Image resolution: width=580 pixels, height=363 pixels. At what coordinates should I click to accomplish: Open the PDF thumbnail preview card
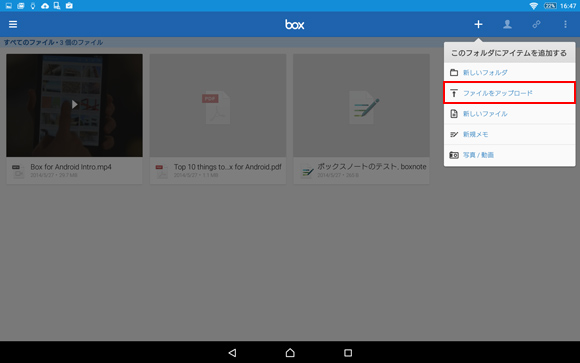[218, 105]
